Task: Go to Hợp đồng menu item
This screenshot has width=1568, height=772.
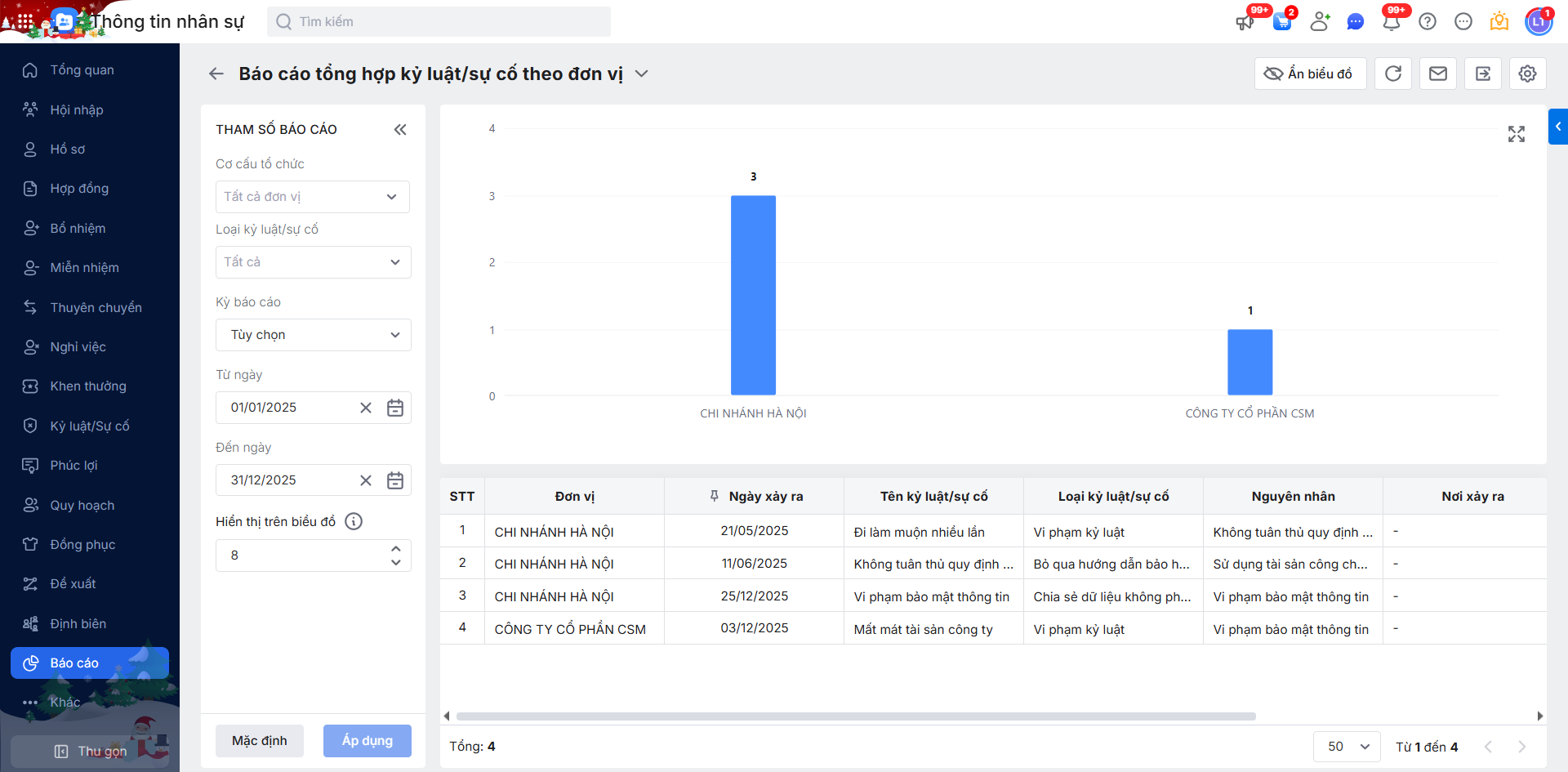Action: (x=79, y=189)
